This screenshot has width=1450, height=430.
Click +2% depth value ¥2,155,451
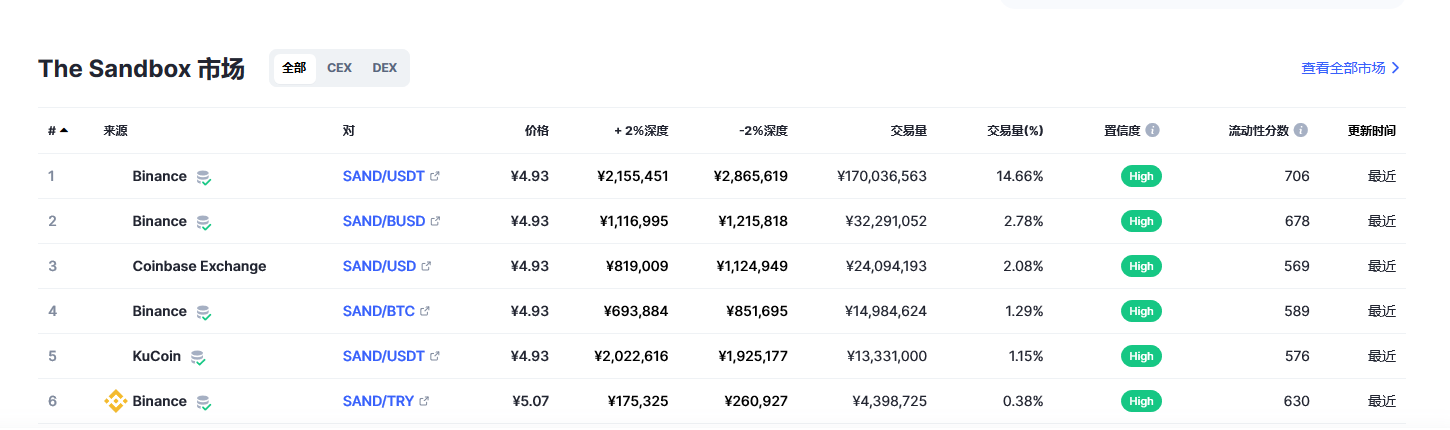633,176
